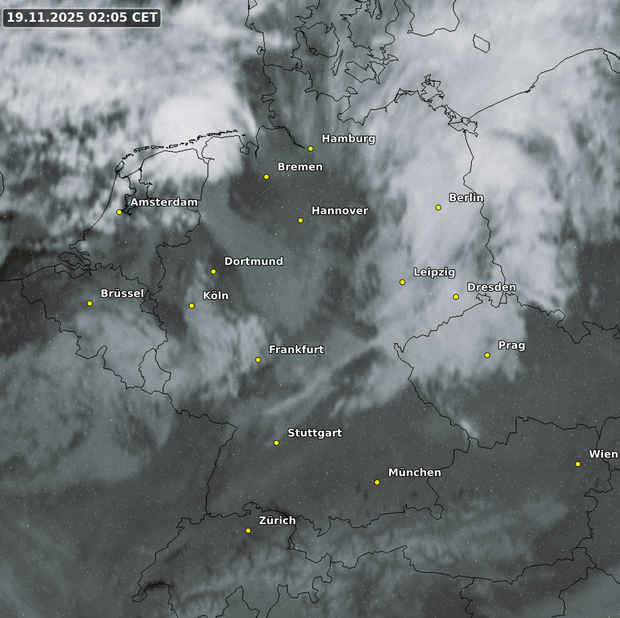Click the 19.11.2025 02:05 CET timestamp
The width and height of the screenshot is (620, 618).
[81, 17]
